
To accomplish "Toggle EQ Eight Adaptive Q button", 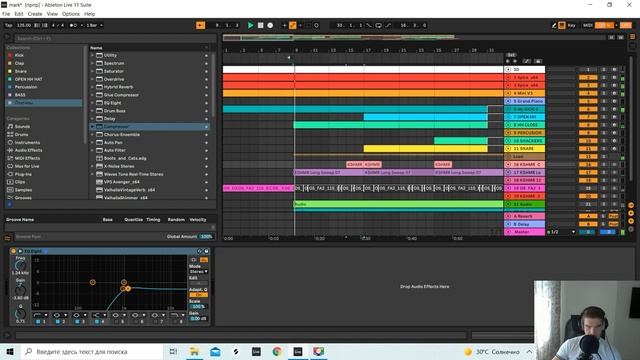I will click(199, 294).
